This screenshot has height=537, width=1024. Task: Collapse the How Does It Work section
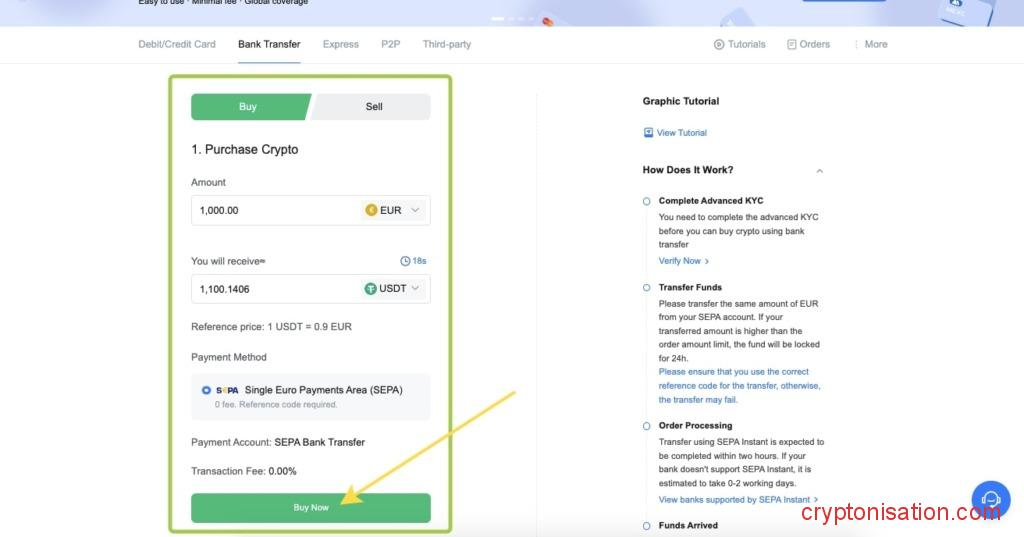click(x=819, y=171)
